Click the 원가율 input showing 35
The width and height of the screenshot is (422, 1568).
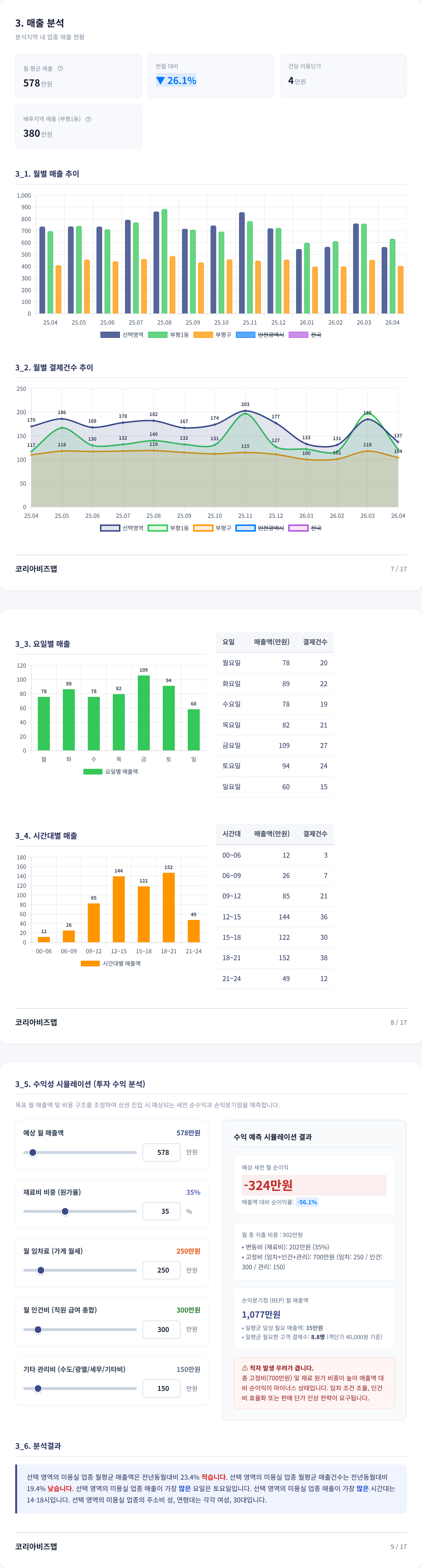161,1211
